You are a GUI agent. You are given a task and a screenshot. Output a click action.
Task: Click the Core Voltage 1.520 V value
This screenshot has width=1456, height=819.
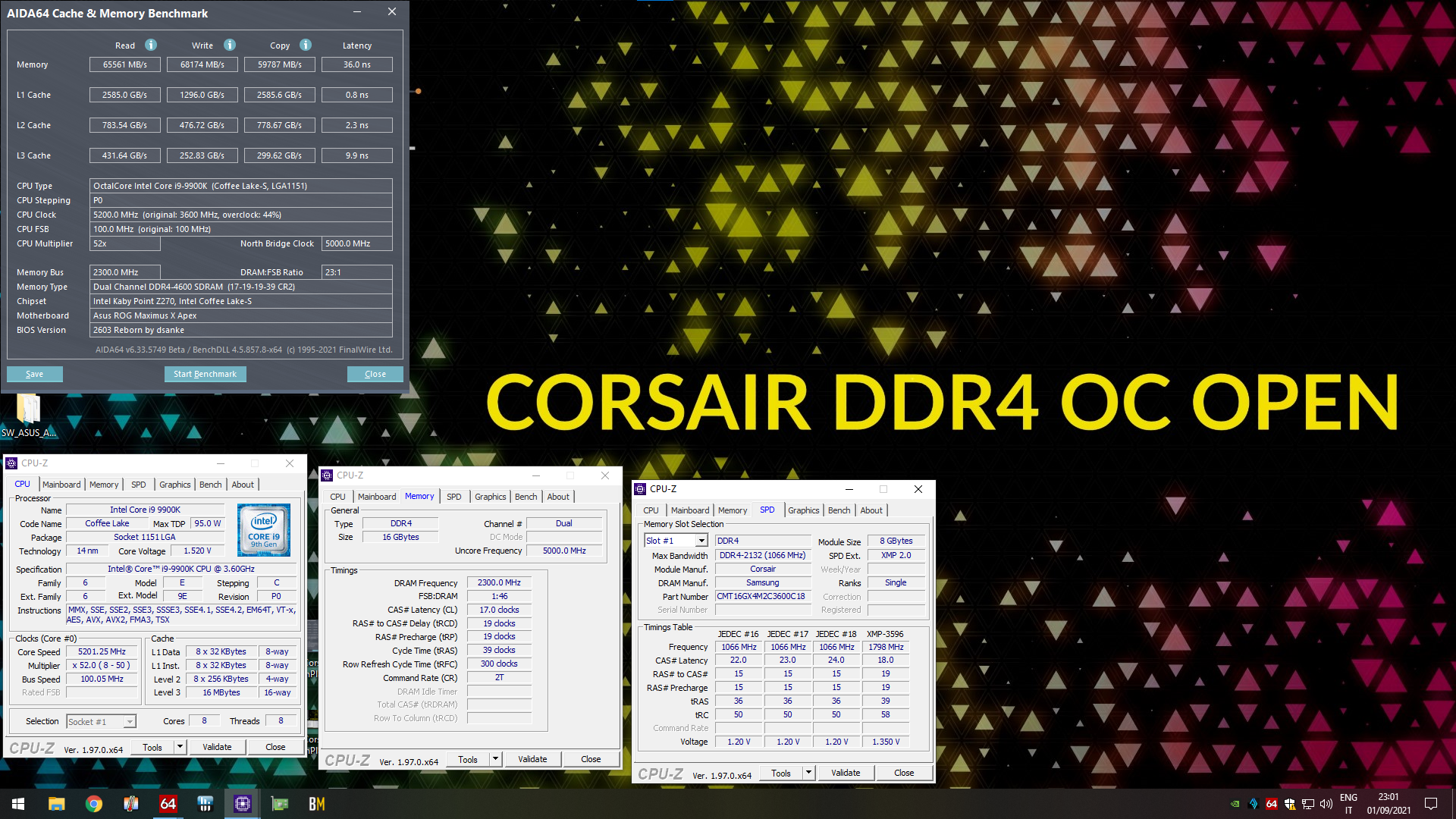(198, 551)
